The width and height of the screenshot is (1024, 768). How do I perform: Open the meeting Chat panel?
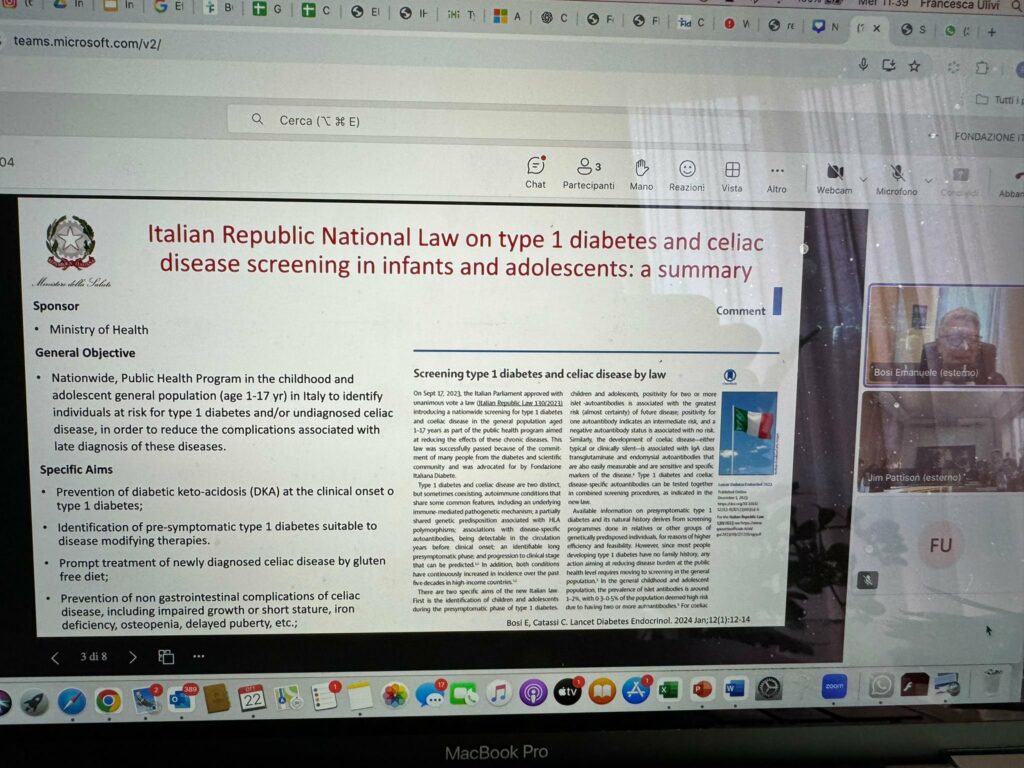(536, 170)
